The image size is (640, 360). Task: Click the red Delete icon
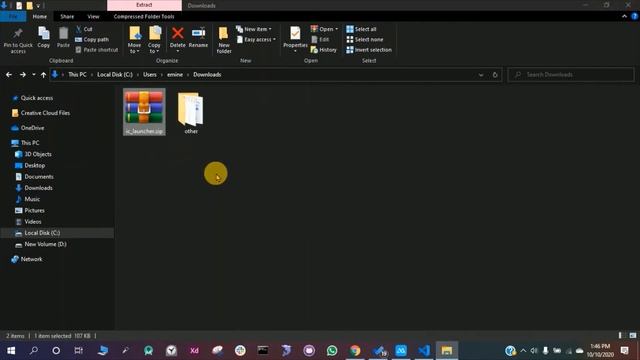pyautogui.click(x=178, y=33)
